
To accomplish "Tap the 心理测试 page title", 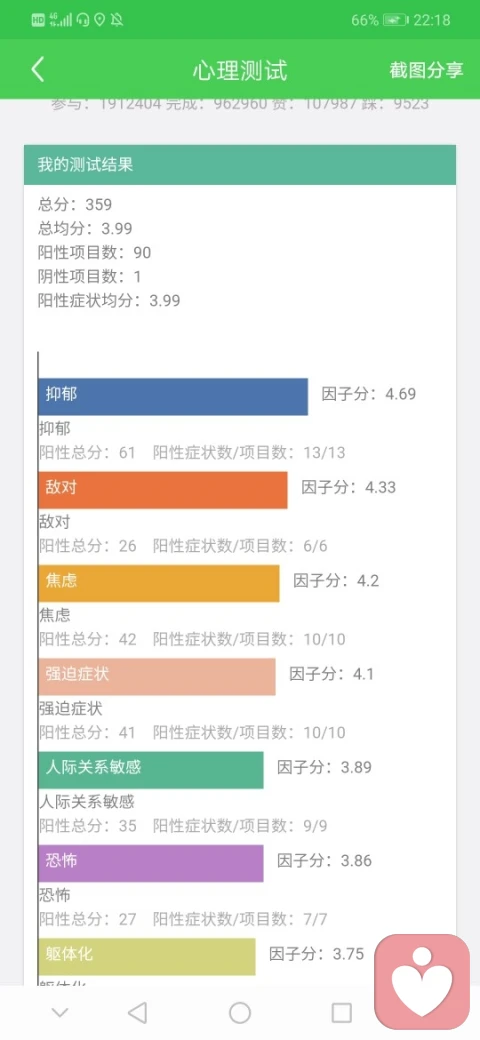I will point(240,70).
